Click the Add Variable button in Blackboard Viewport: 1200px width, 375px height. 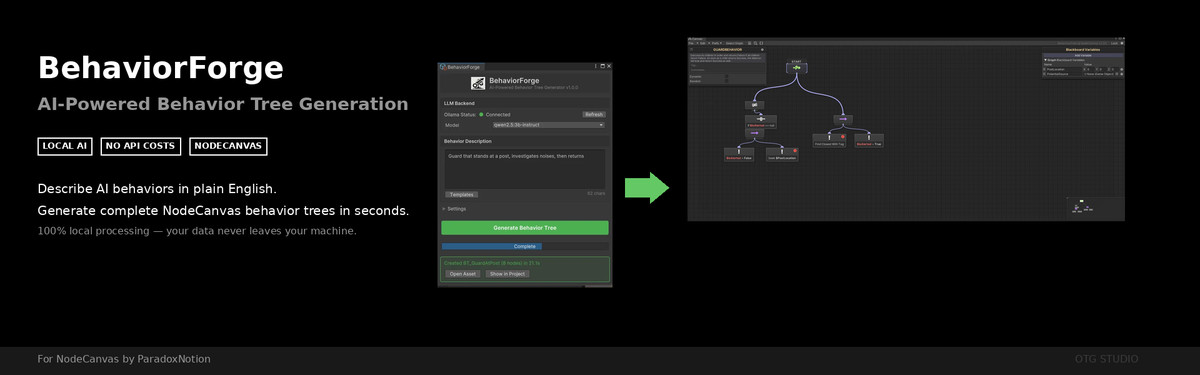click(x=1083, y=55)
